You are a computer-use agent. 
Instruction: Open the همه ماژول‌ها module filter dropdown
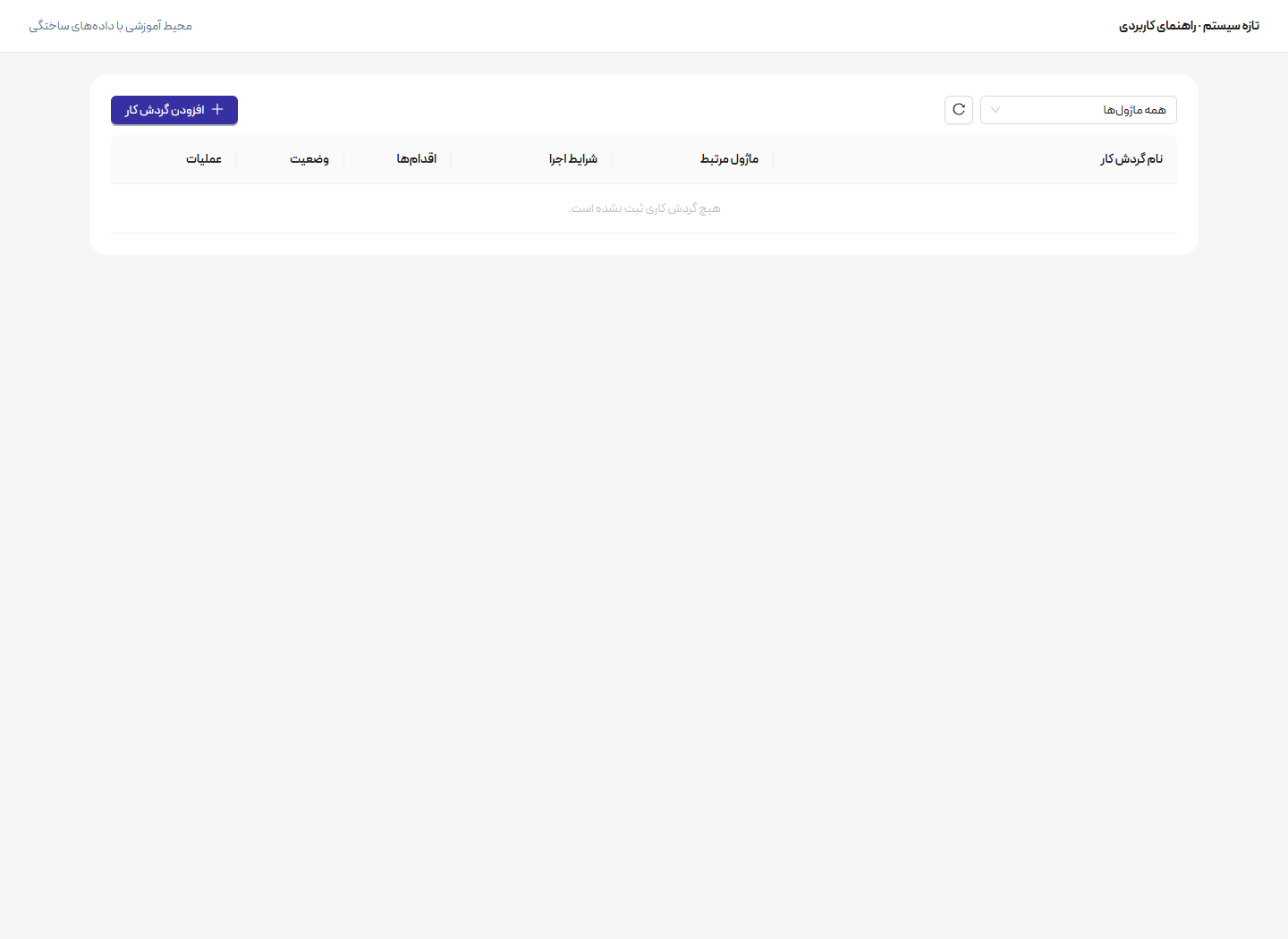coord(1079,110)
